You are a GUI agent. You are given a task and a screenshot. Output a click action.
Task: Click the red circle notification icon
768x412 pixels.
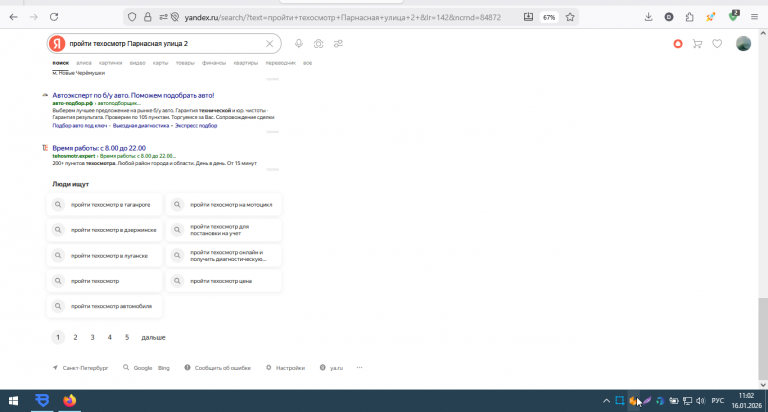(678, 44)
